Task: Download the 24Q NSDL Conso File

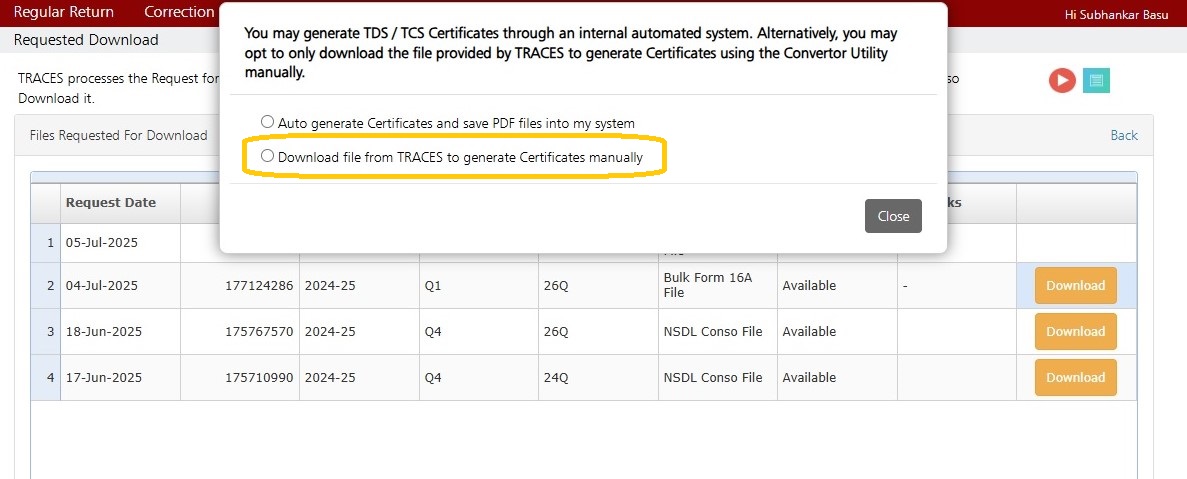Action: click(x=1075, y=378)
